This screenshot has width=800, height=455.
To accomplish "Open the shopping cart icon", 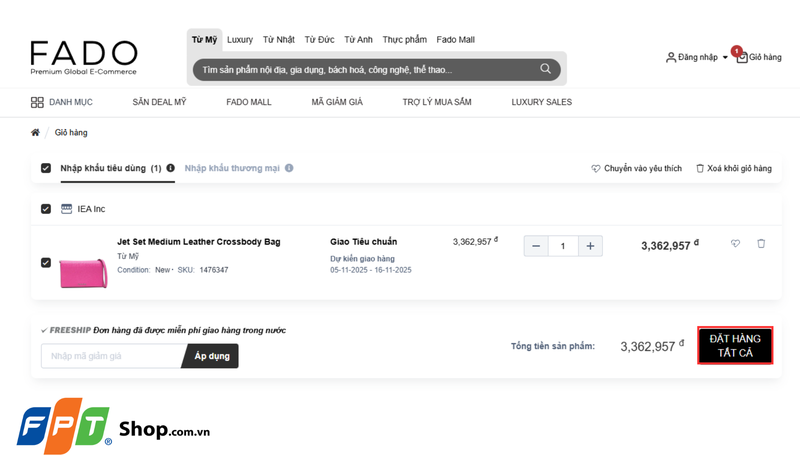I will [742, 57].
